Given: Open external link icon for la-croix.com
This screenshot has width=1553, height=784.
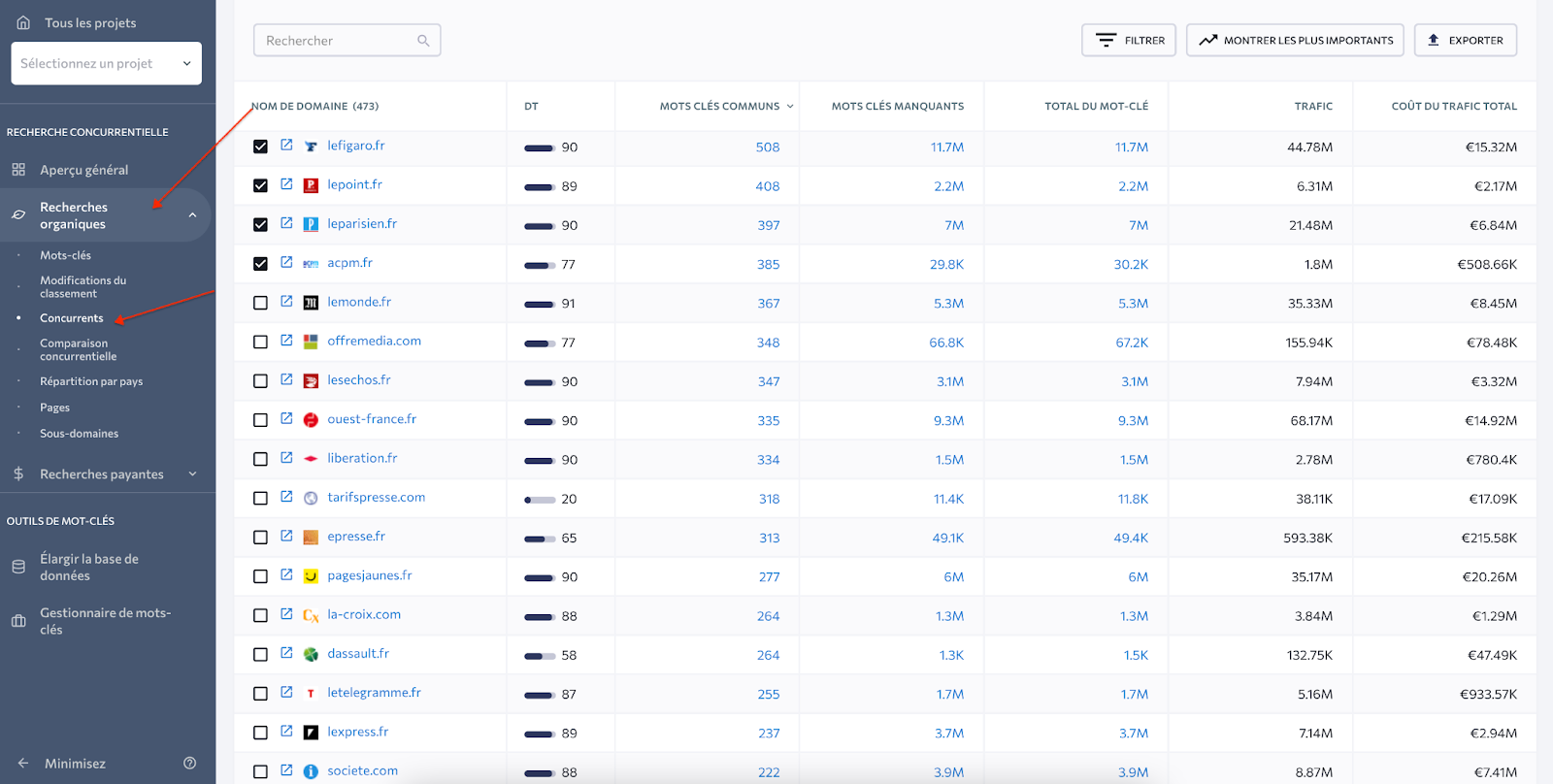Looking at the screenshot, I should [286, 613].
